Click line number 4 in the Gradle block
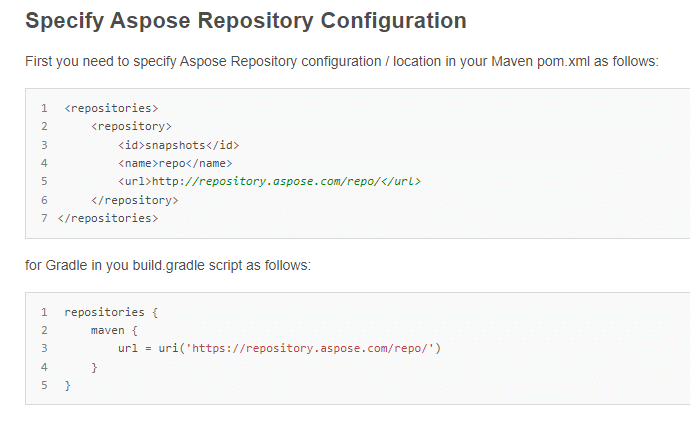This screenshot has height=426, width=694. 45,367
